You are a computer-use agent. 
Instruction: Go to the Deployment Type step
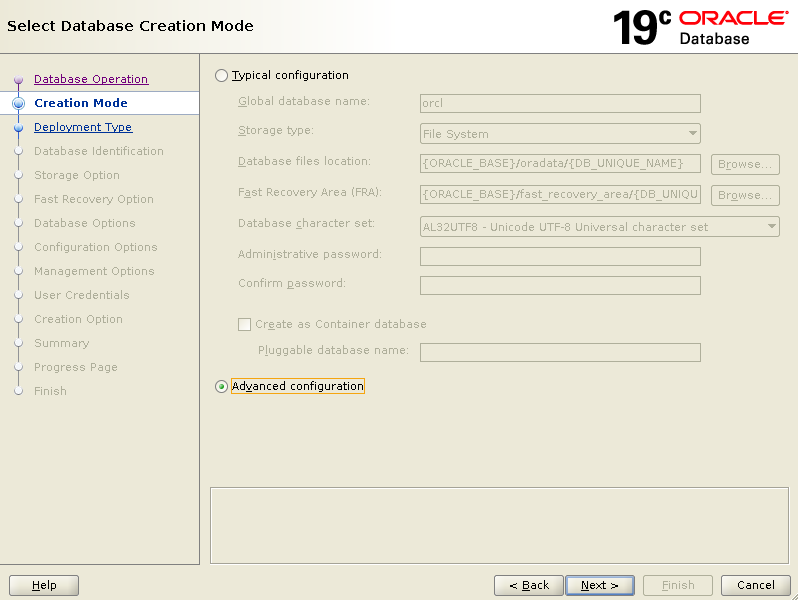pos(83,127)
